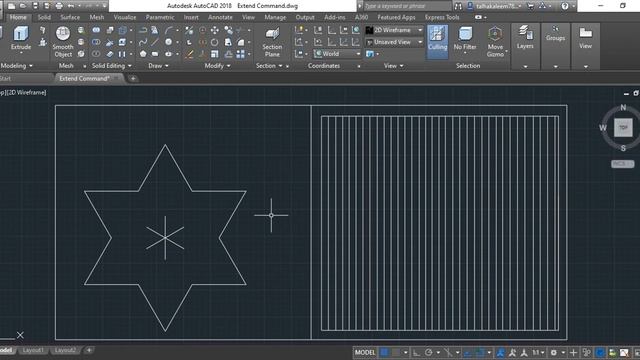Select the Solid Subtract tool
The image size is (640, 360).
pos(96,42)
